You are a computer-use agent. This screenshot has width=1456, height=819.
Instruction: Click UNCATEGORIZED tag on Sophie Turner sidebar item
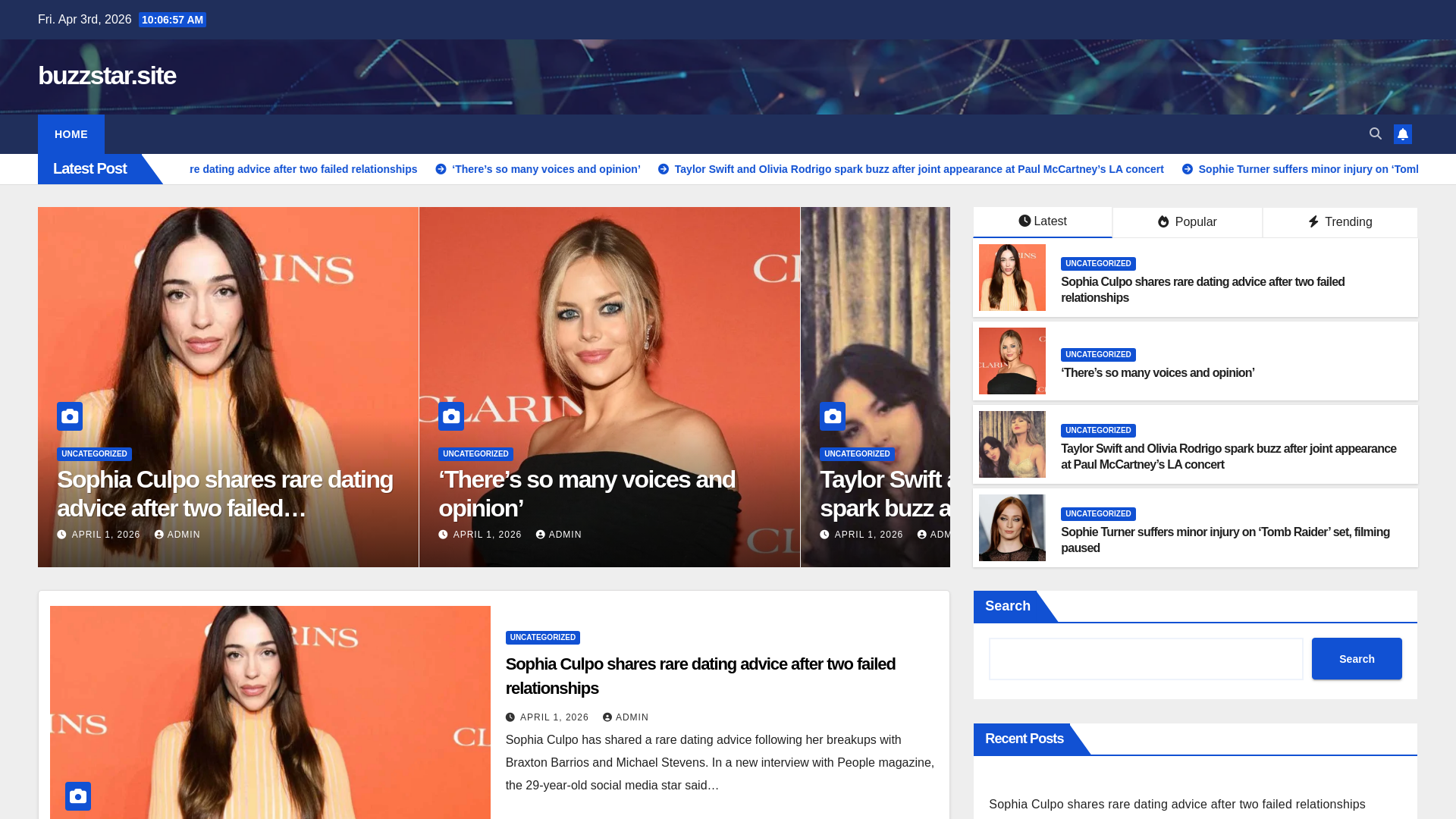1098,514
